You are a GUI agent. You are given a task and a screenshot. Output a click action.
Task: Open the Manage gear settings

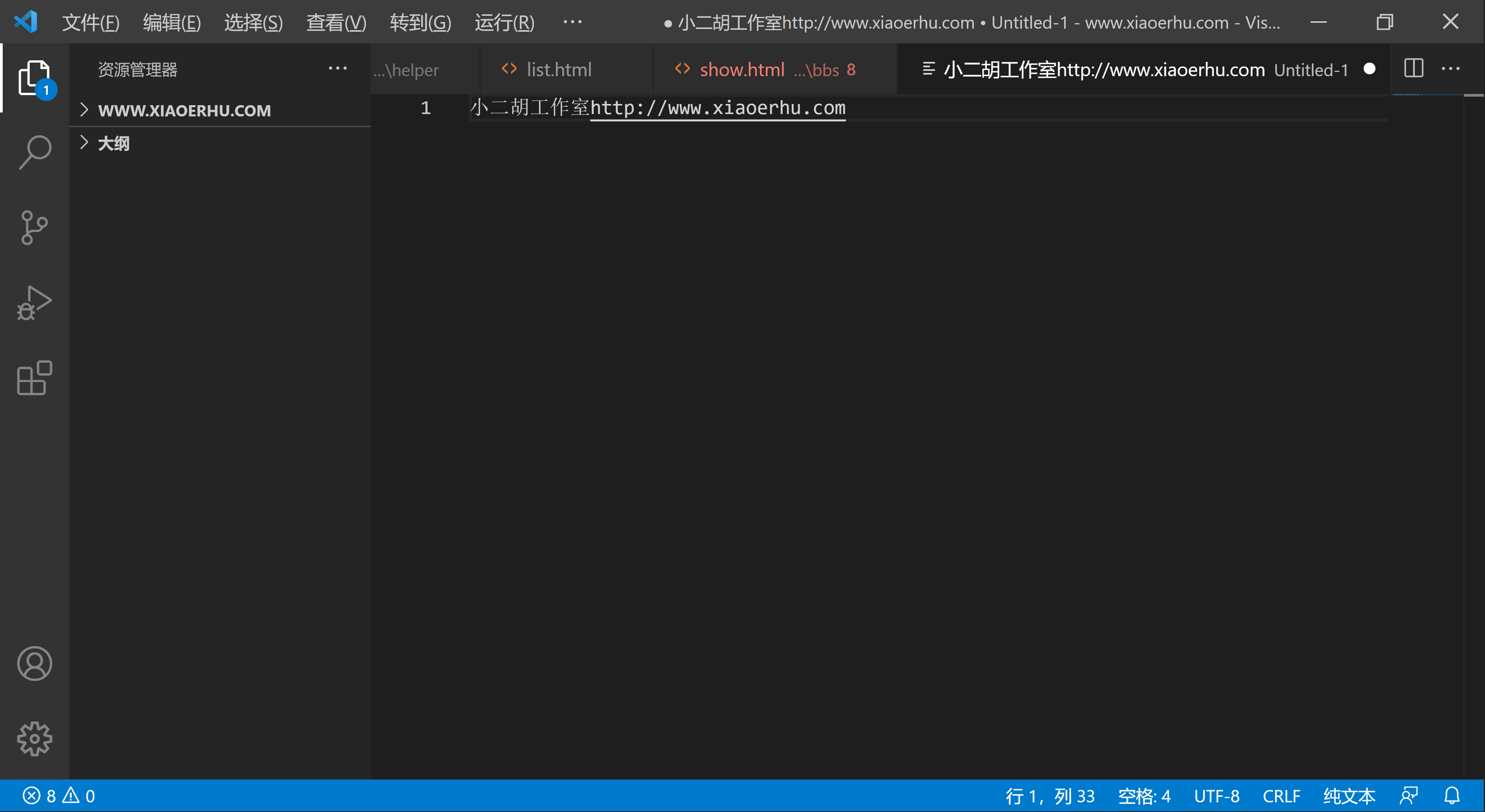pyautogui.click(x=34, y=738)
